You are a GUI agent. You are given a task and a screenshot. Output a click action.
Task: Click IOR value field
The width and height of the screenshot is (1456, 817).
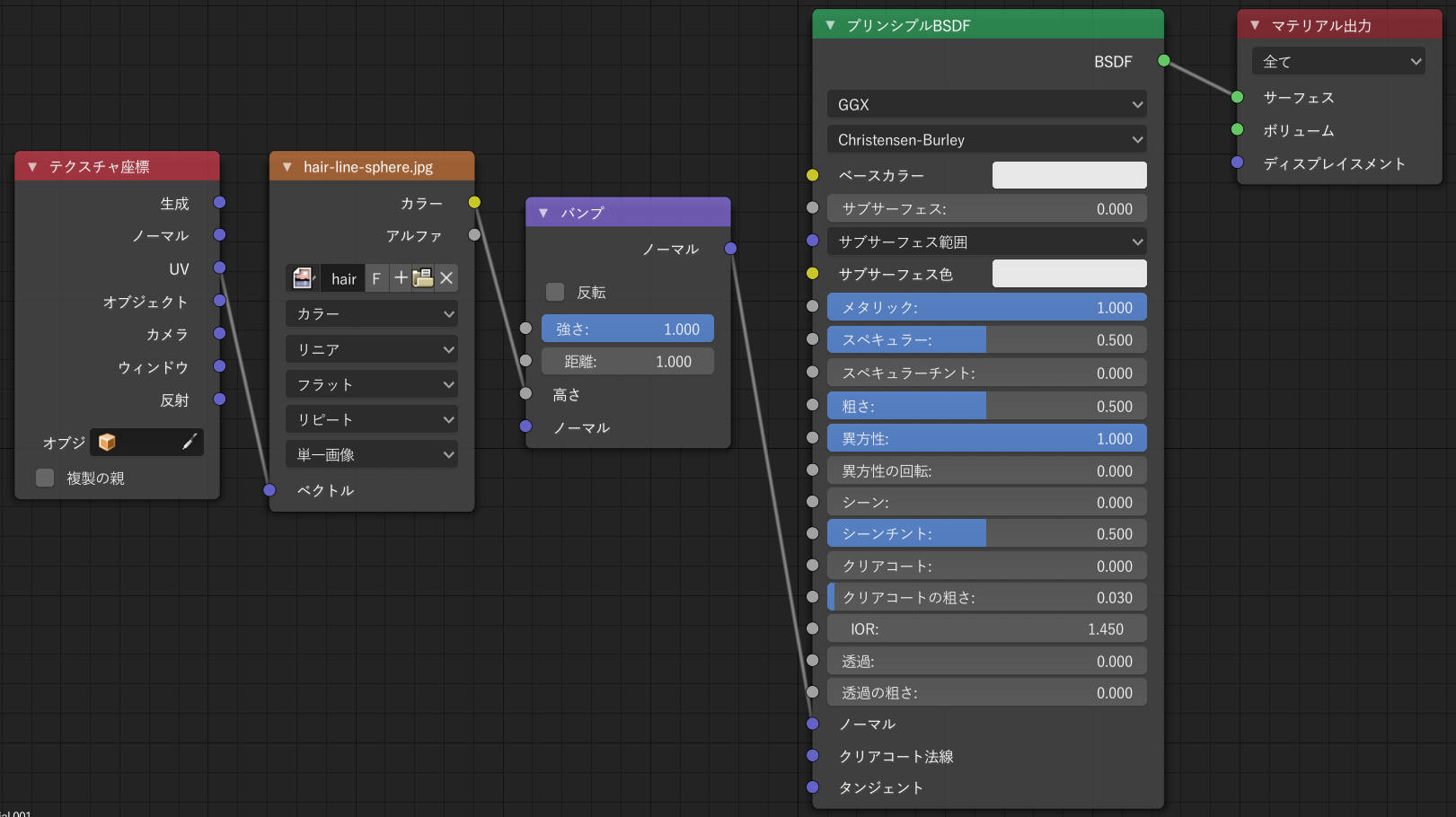point(986,628)
